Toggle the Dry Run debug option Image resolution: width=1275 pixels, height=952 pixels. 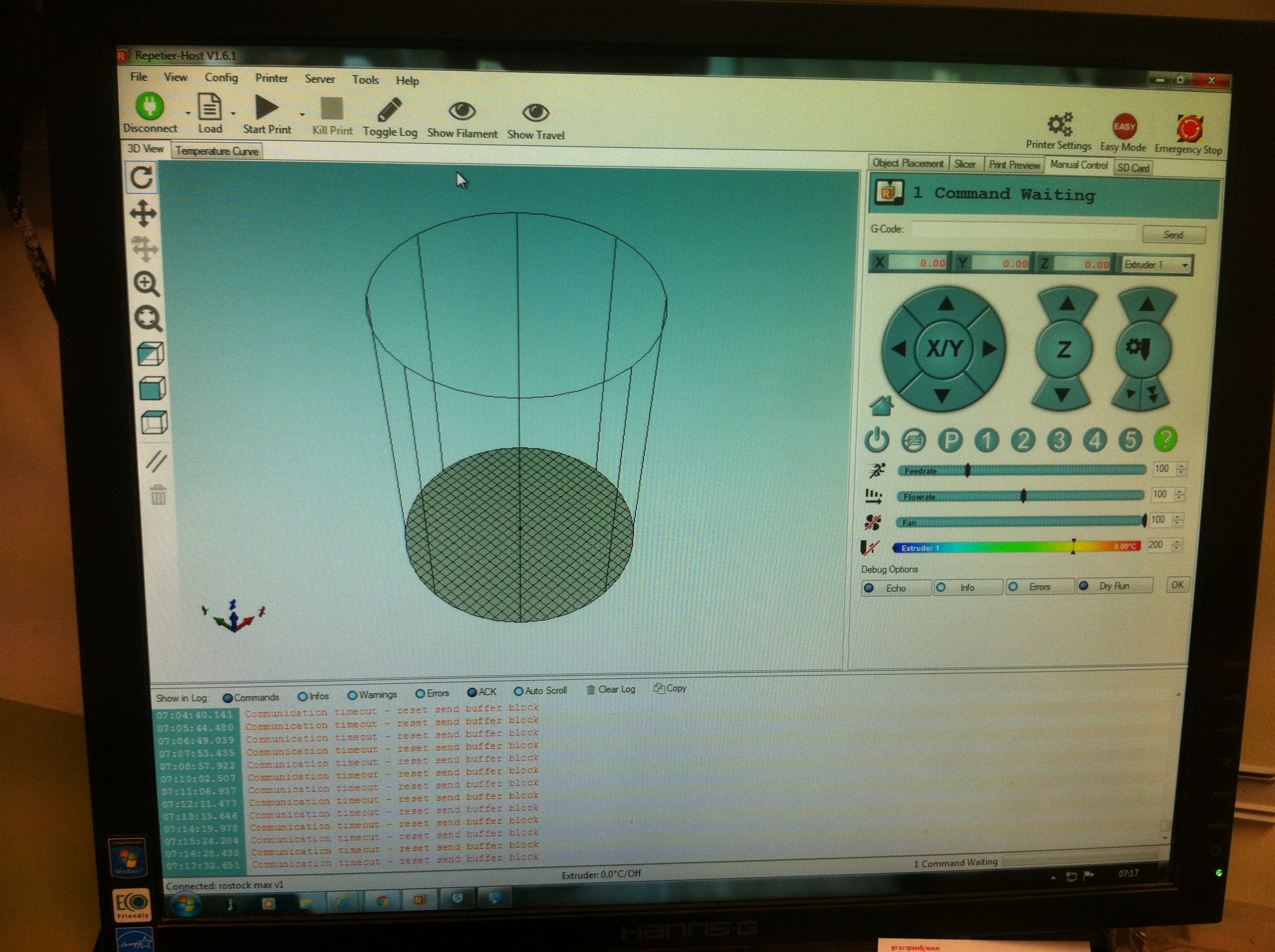pos(1114,586)
